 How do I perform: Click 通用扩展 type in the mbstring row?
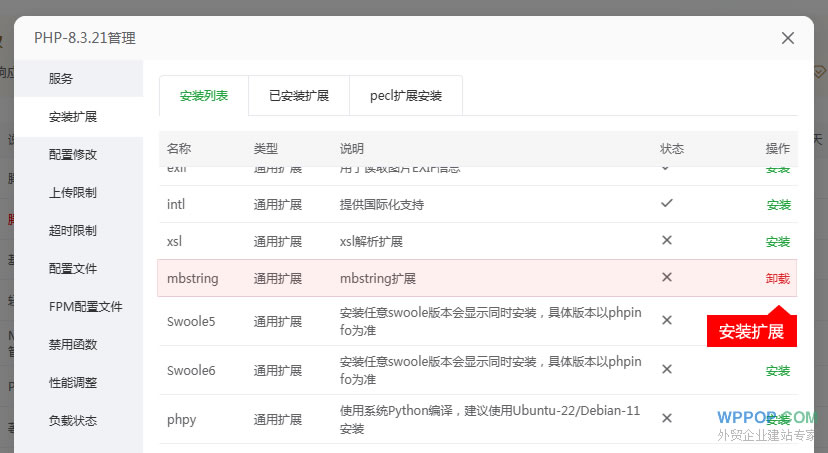click(x=278, y=278)
